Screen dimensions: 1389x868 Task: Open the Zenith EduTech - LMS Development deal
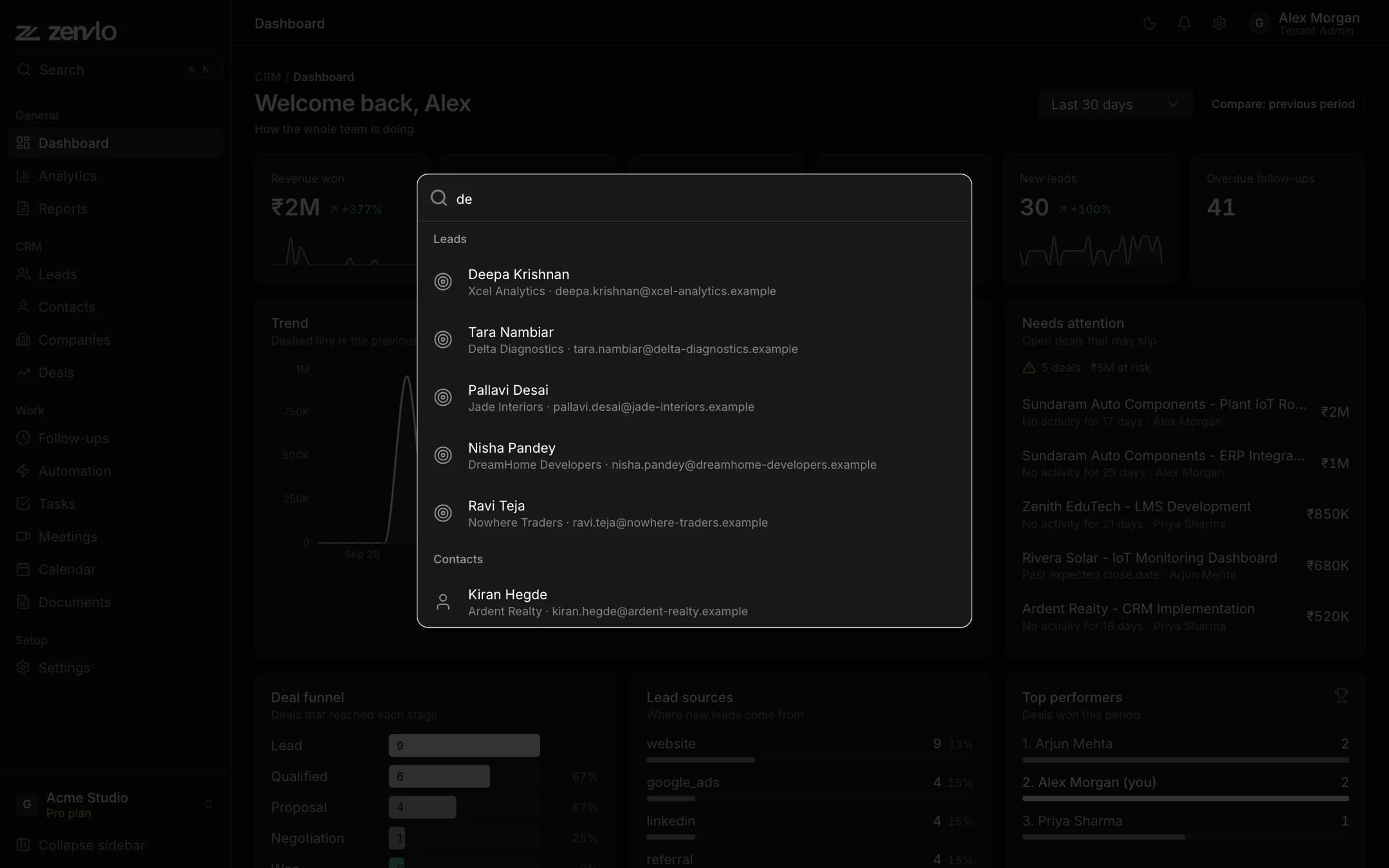(x=1185, y=514)
